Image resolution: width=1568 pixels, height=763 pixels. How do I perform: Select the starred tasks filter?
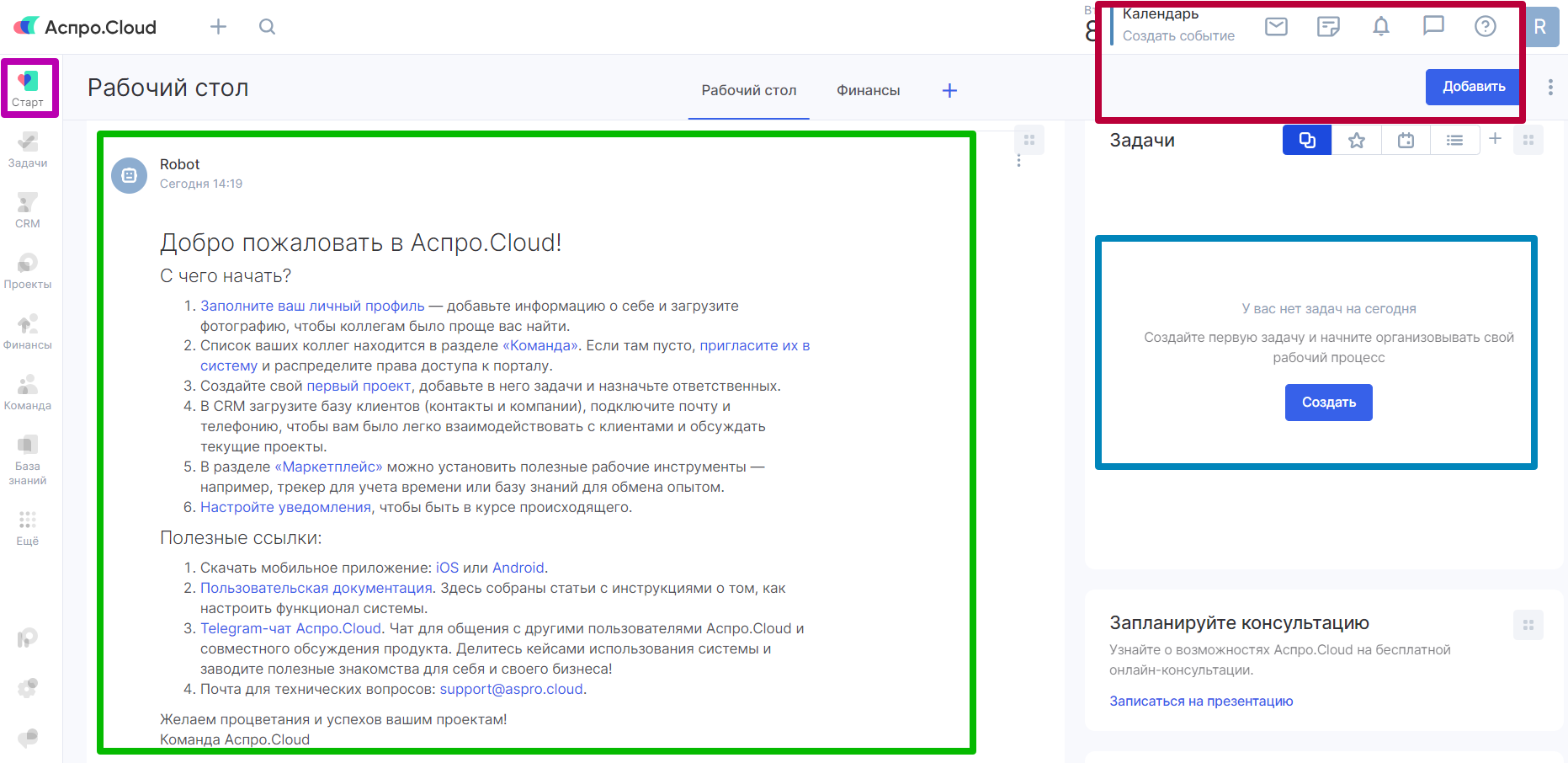(1357, 141)
